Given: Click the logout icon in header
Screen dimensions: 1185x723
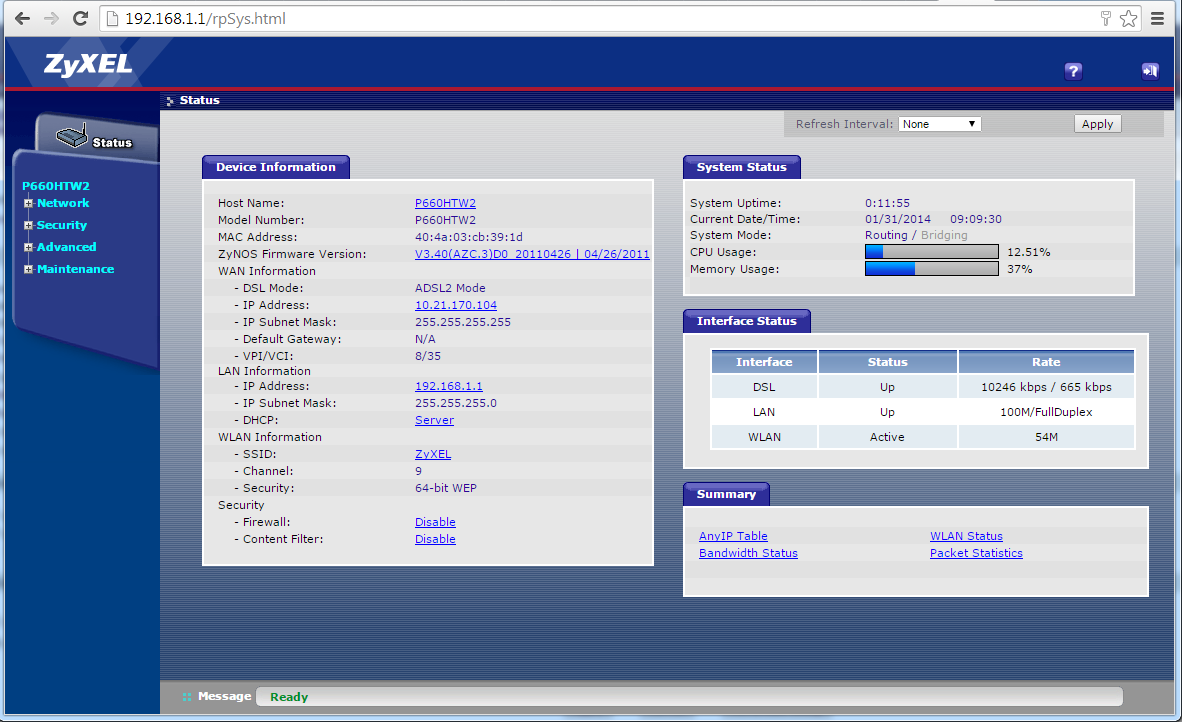Looking at the screenshot, I should point(1149,71).
